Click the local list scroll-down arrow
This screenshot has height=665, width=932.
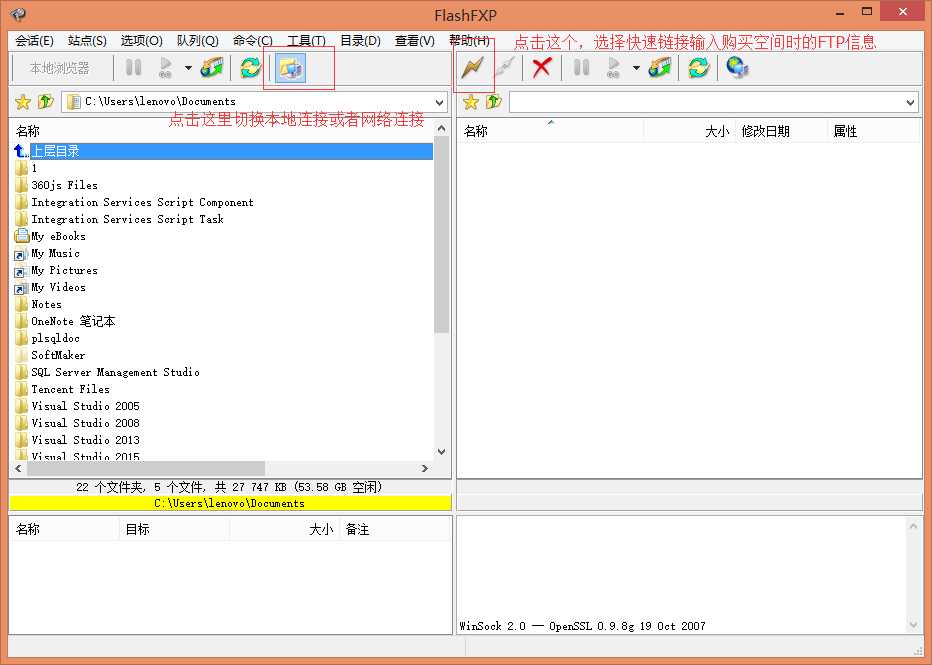click(x=441, y=452)
